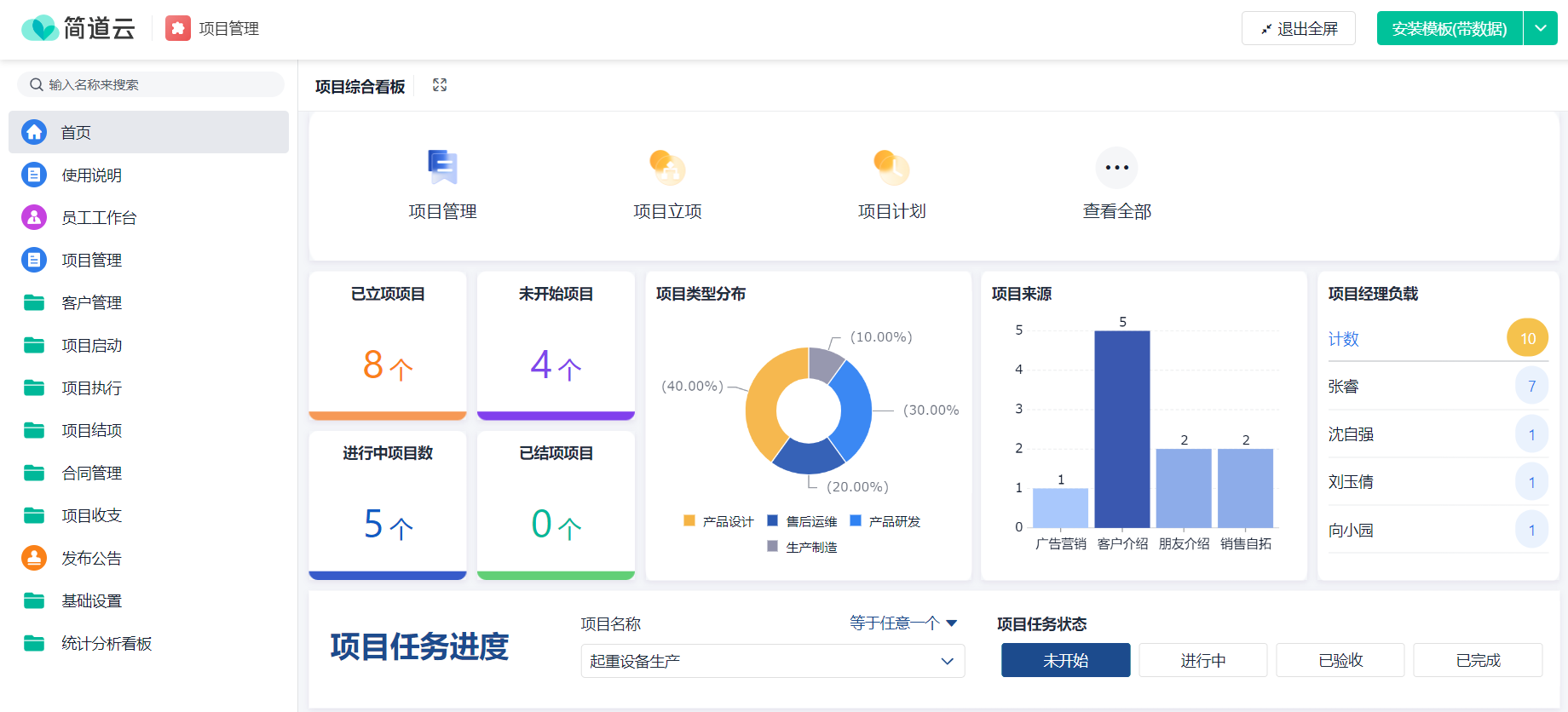This screenshot has width=1568, height=712.
Task: Select the 进行中 task status filter
Action: click(x=1203, y=660)
